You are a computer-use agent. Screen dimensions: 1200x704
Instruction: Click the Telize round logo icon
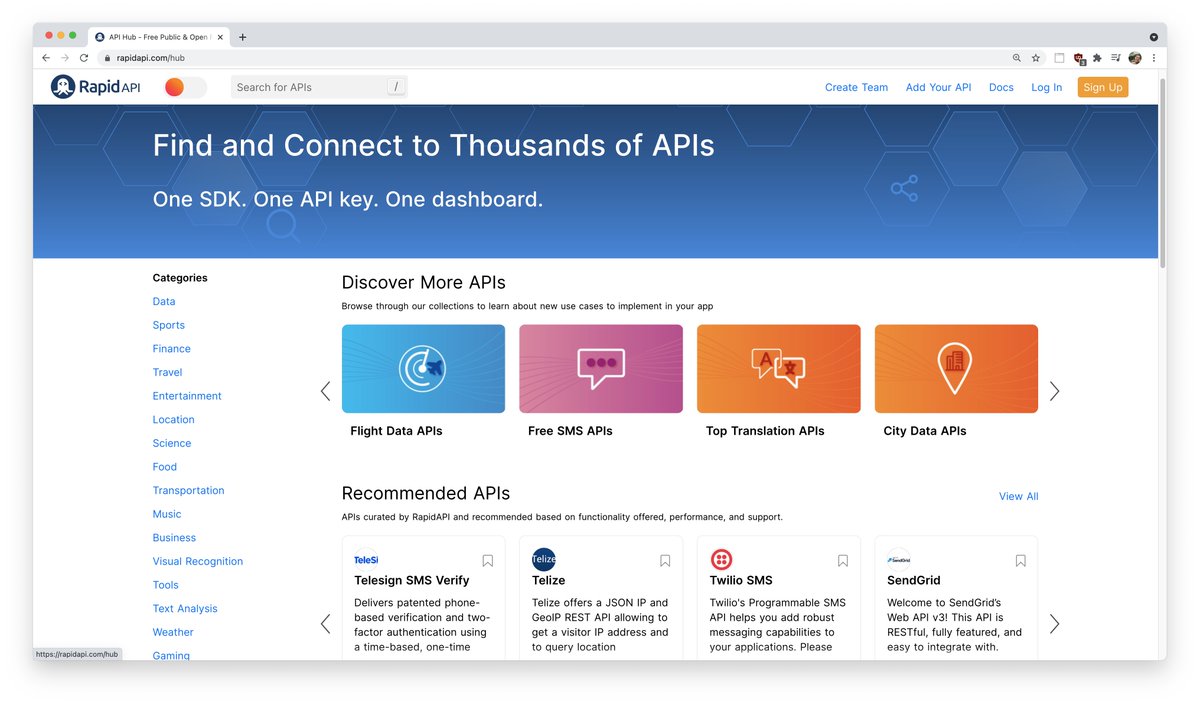[x=544, y=559]
